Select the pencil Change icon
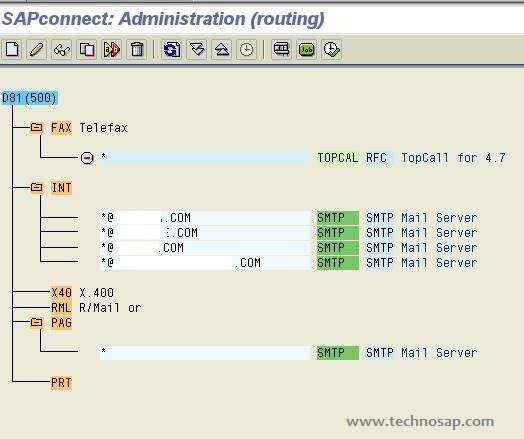 tap(36, 49)
